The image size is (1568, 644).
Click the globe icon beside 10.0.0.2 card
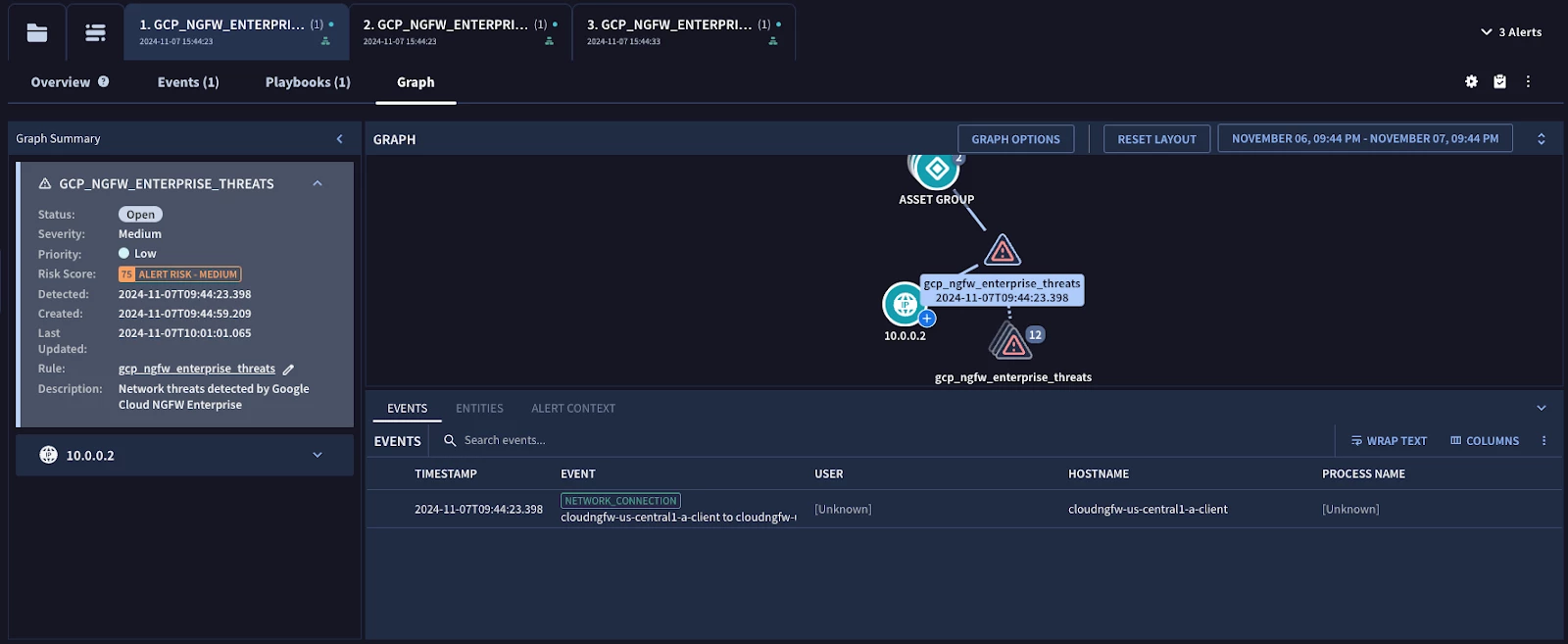point(48,455)
